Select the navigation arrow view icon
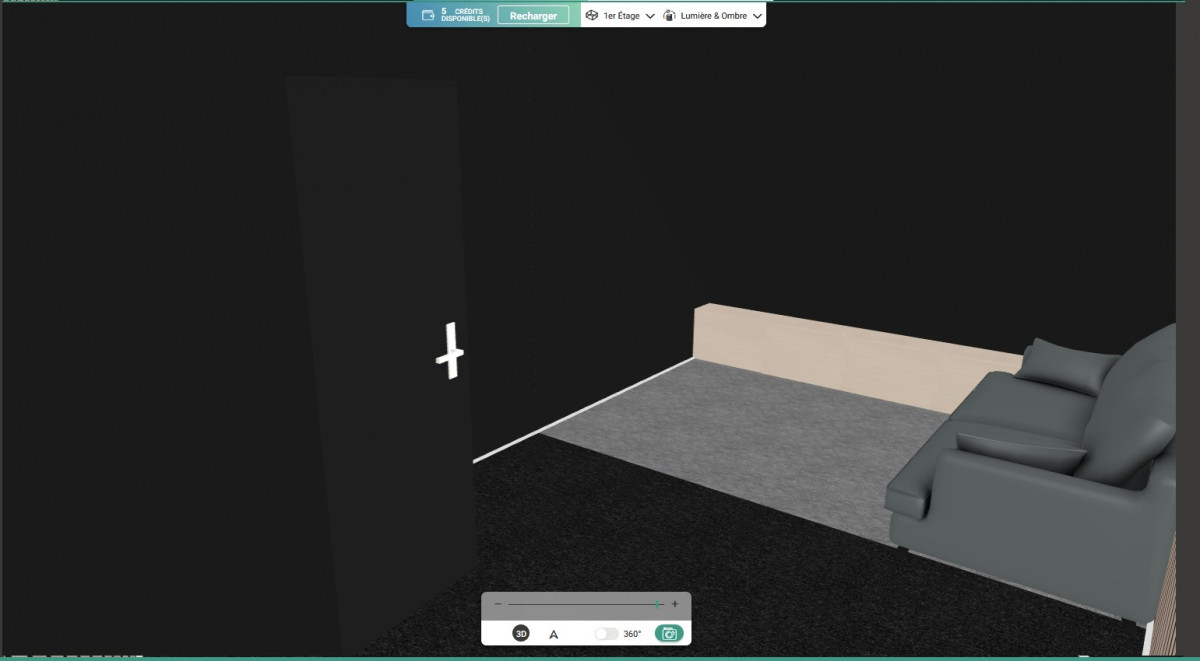1200x661 pixels. tap(553, 634)
